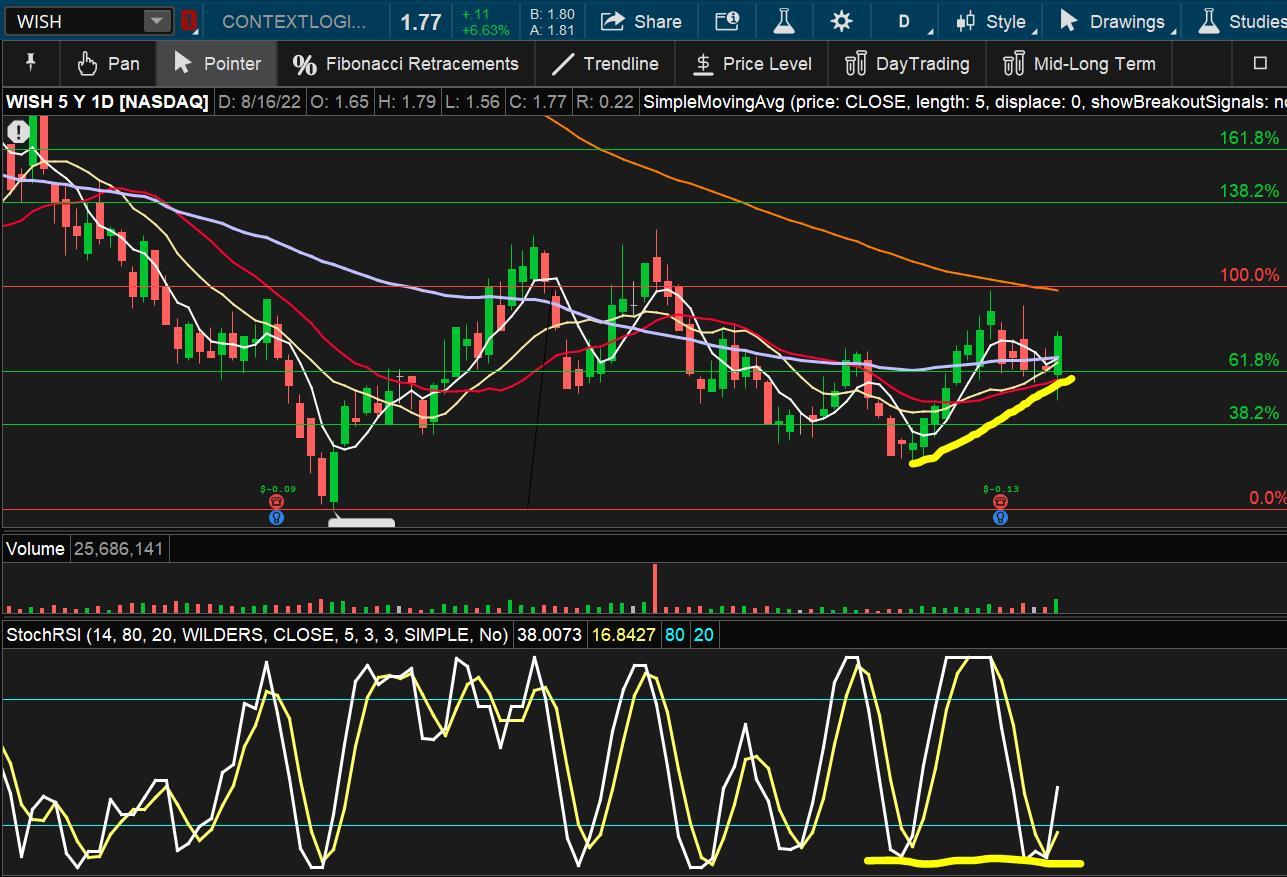Image resolution: width=1287 pixels, height=877 pixels.
Task: Select the Pan tool
Action: point(108,63)
